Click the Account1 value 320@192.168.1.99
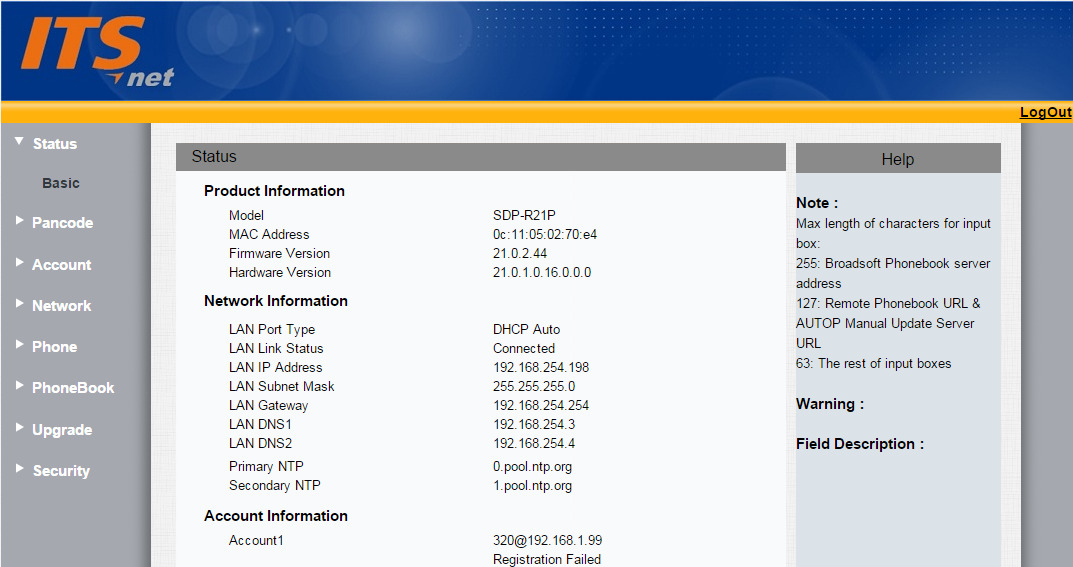1073x567 pixels. (547, 541)
